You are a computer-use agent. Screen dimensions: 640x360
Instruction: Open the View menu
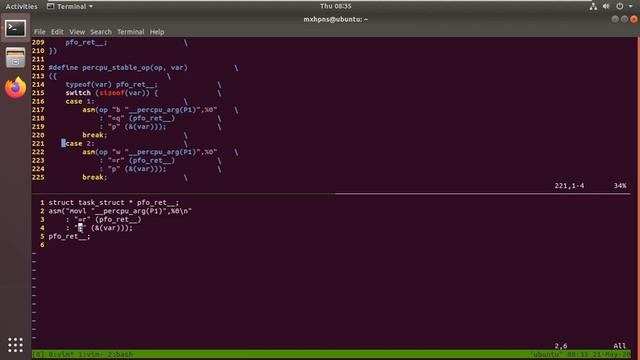click(x=77, y=32)
